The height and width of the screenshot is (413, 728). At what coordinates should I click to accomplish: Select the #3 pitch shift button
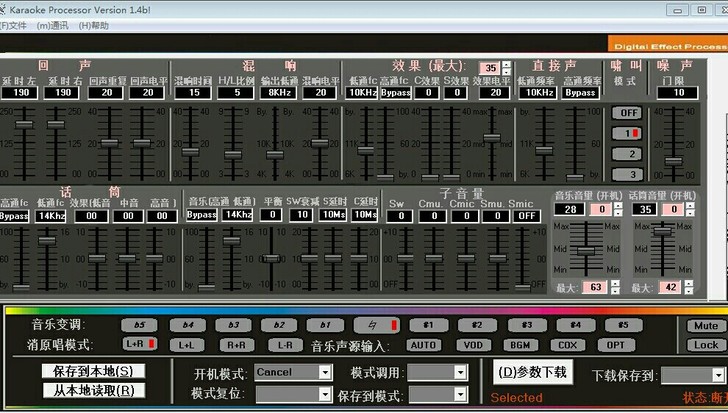coord(527,325)
